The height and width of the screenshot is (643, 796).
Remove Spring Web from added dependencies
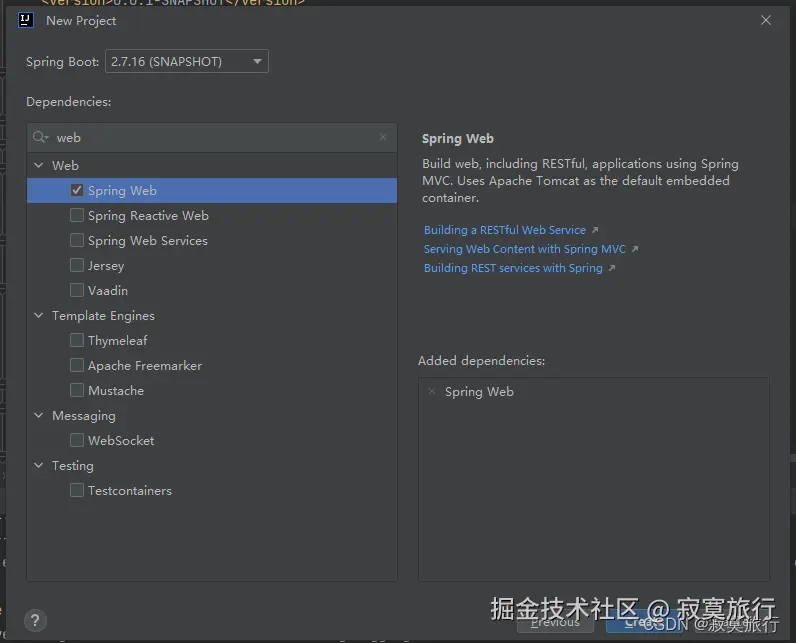pos(432,391)
